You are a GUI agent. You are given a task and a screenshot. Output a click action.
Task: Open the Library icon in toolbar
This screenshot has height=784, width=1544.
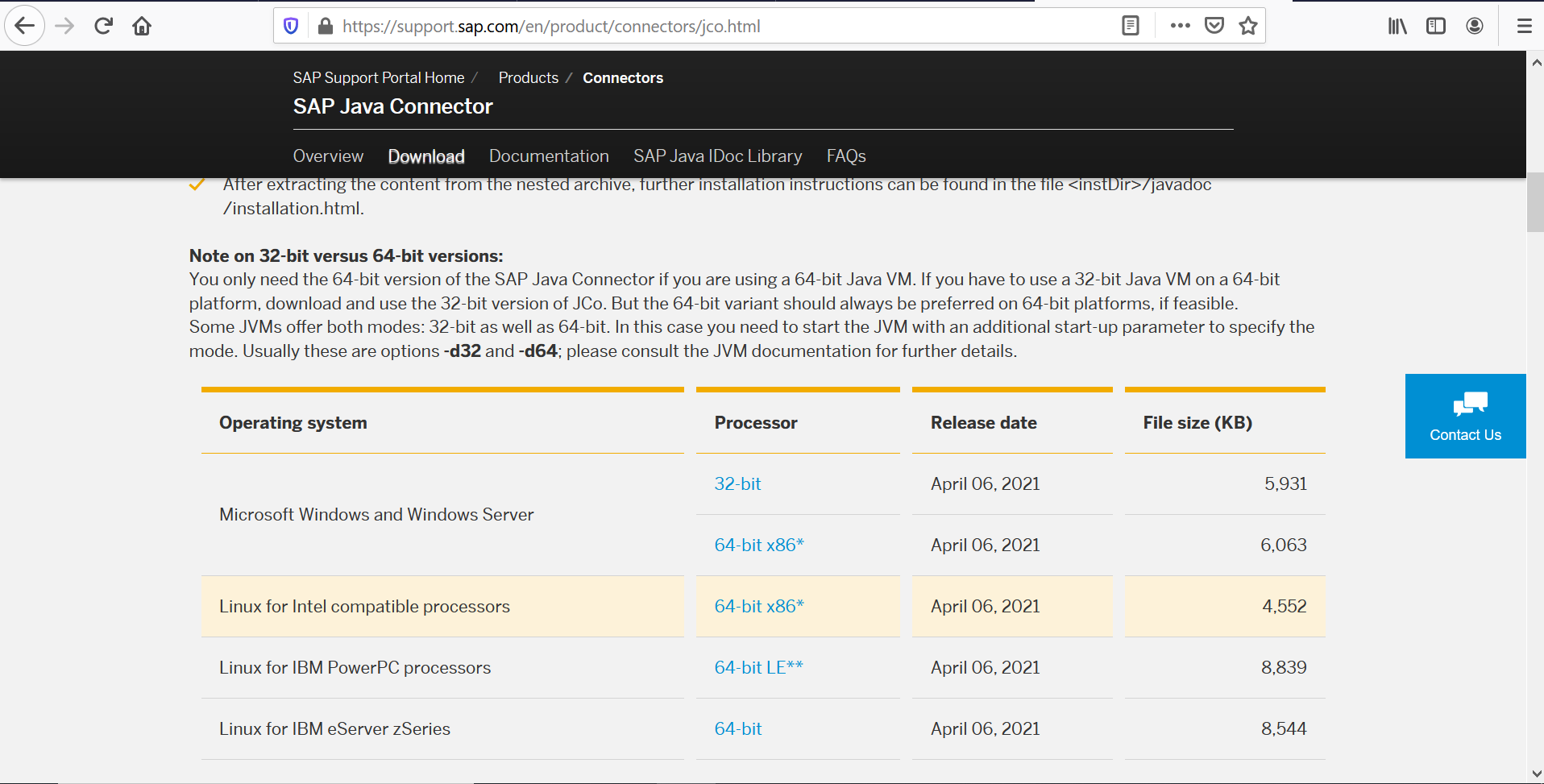1397,26
